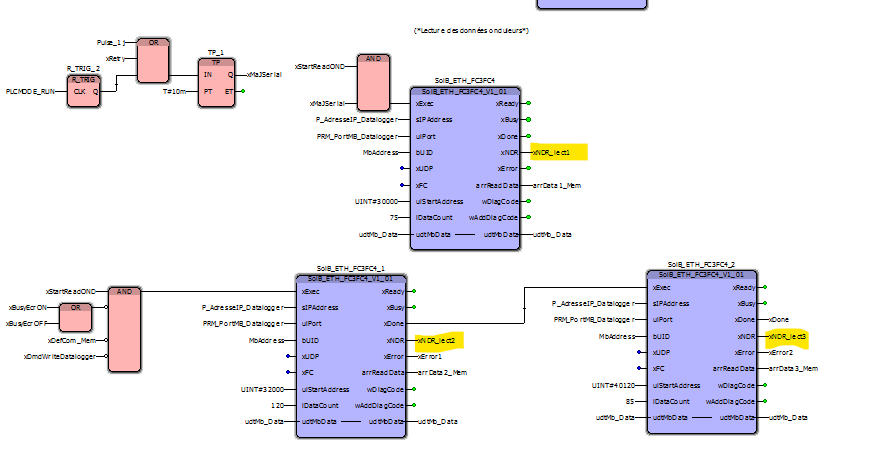Click the OR block fed by Pulse_1

click(x=153, y=61)
